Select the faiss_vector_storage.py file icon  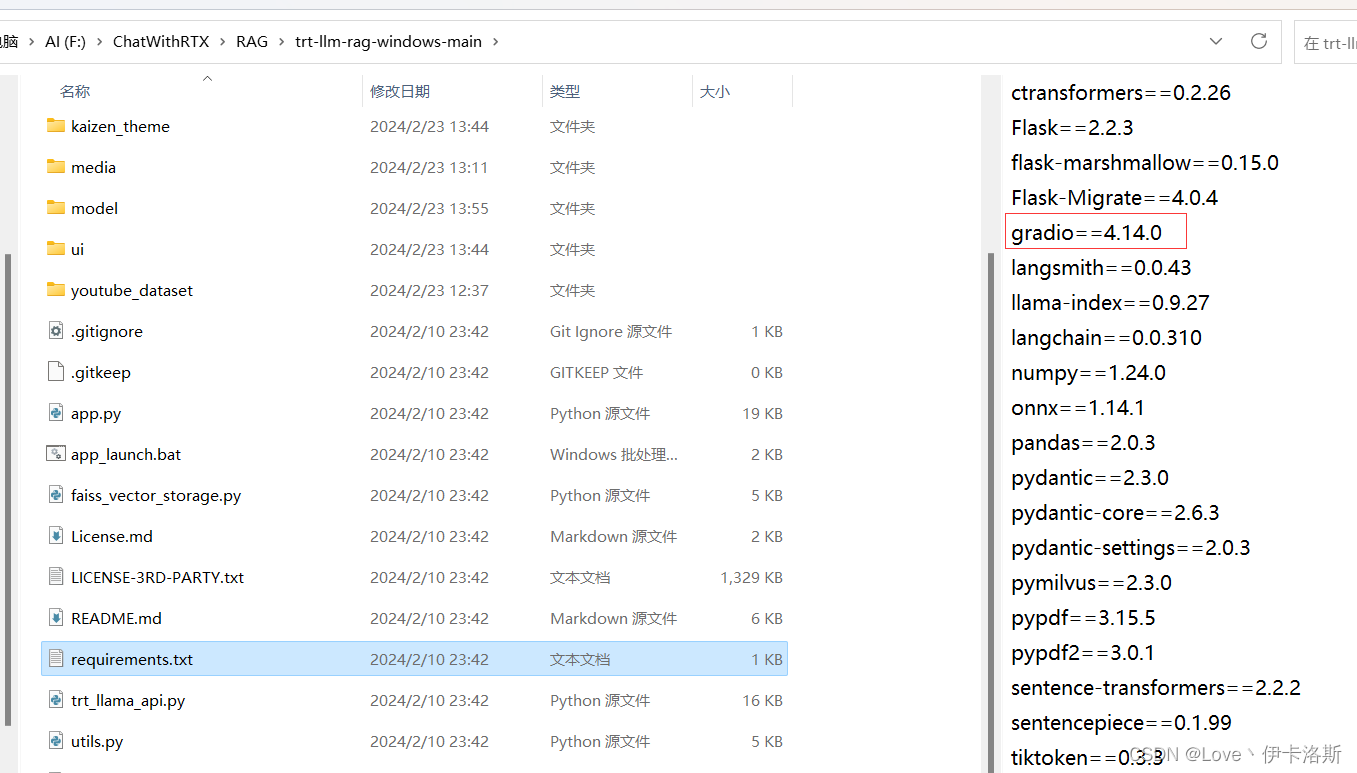click(56, 495)
